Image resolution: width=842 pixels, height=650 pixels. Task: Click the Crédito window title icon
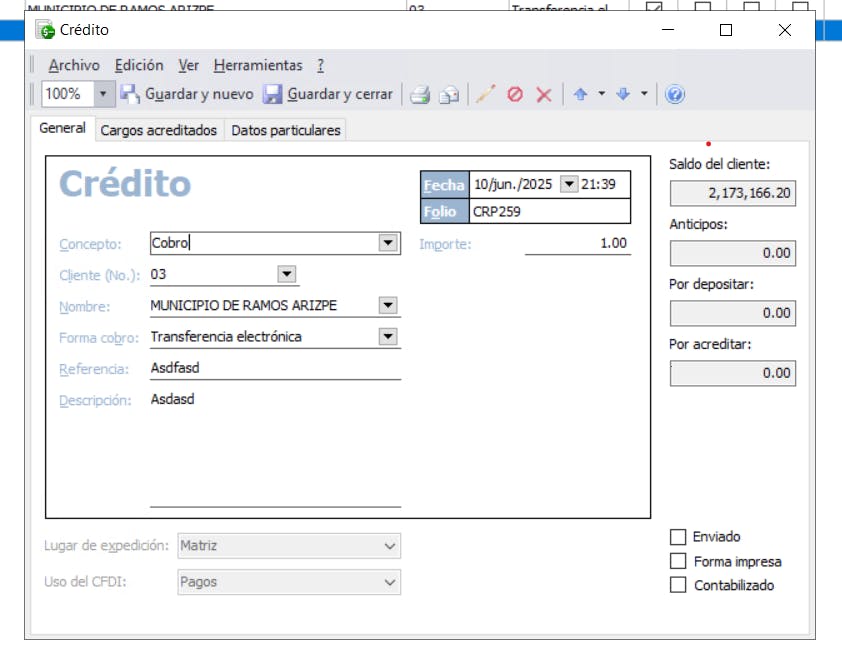[x=45, y=30]
